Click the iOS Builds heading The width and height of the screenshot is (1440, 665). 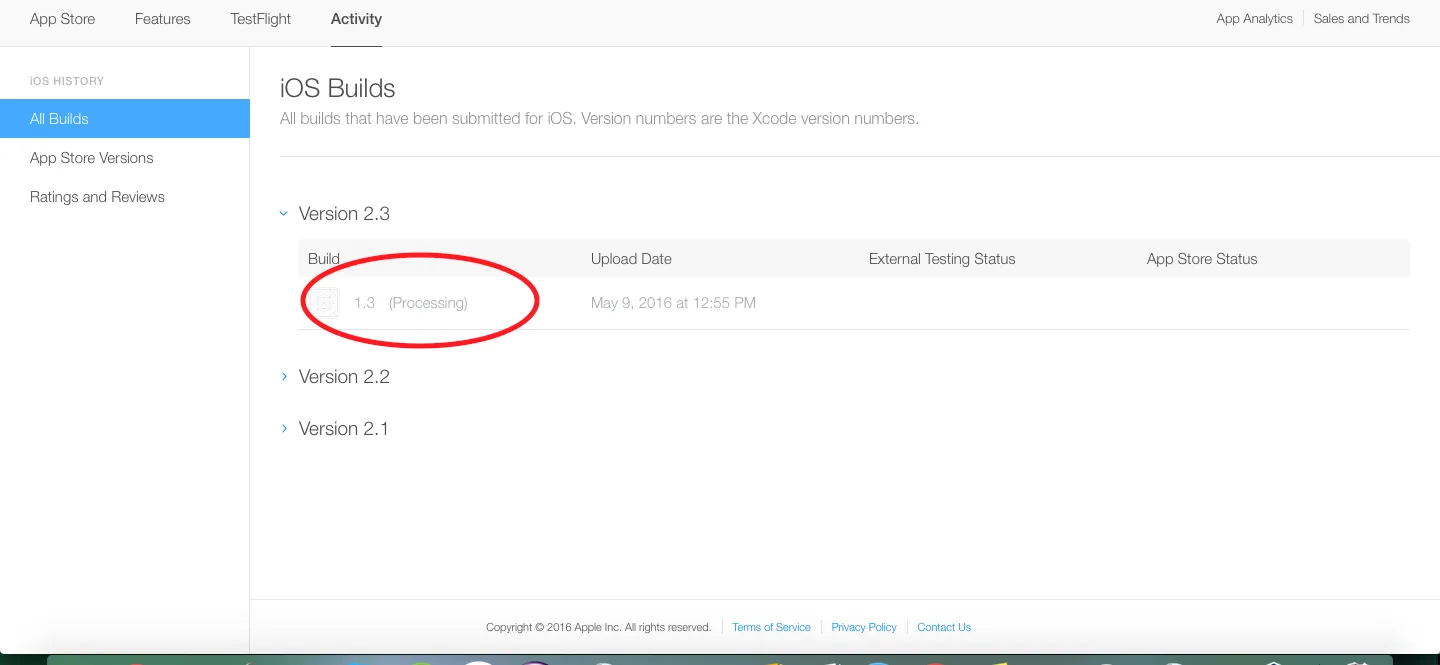pos(338,89)
